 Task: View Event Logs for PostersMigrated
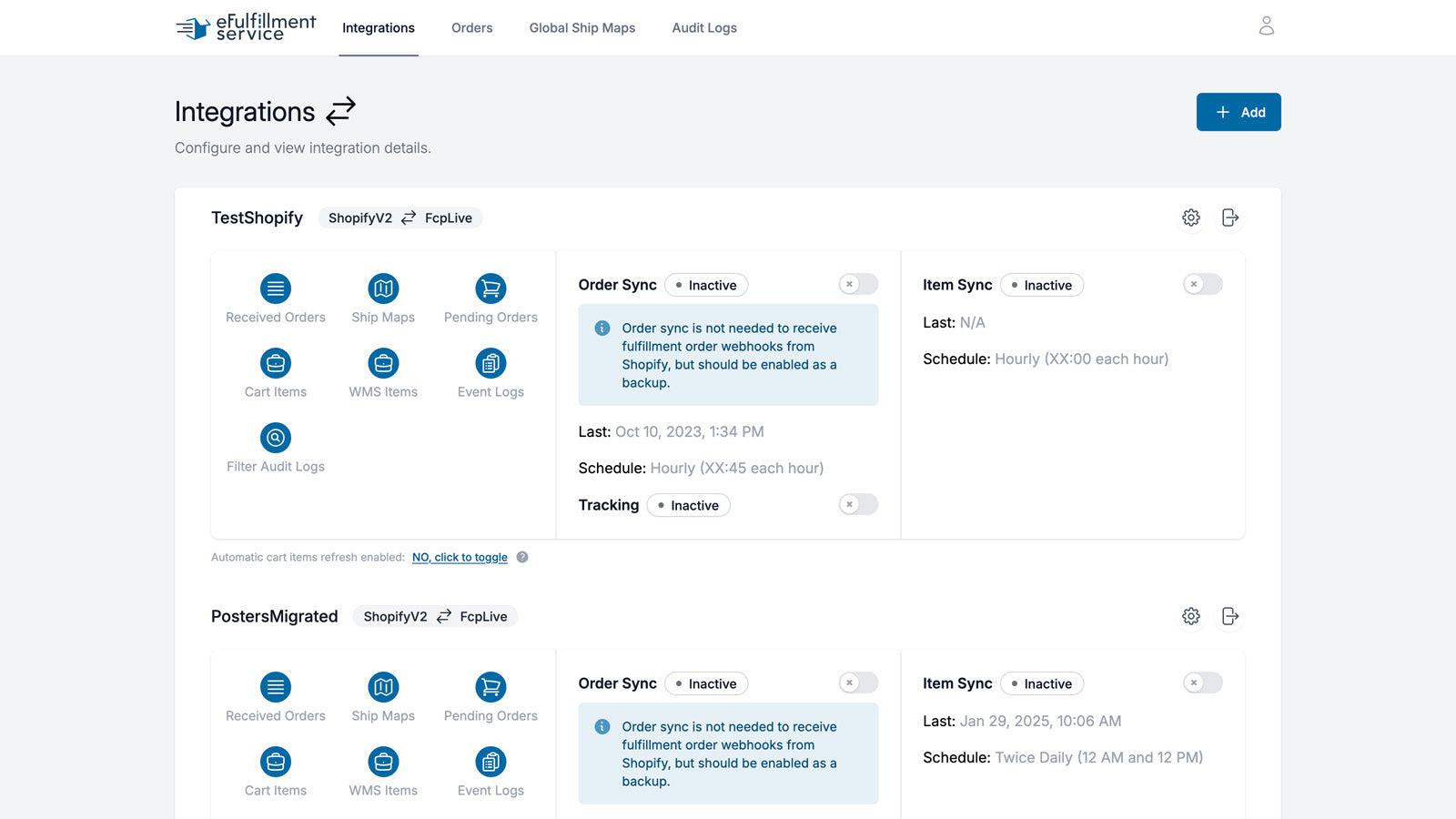tap(490, 763)
